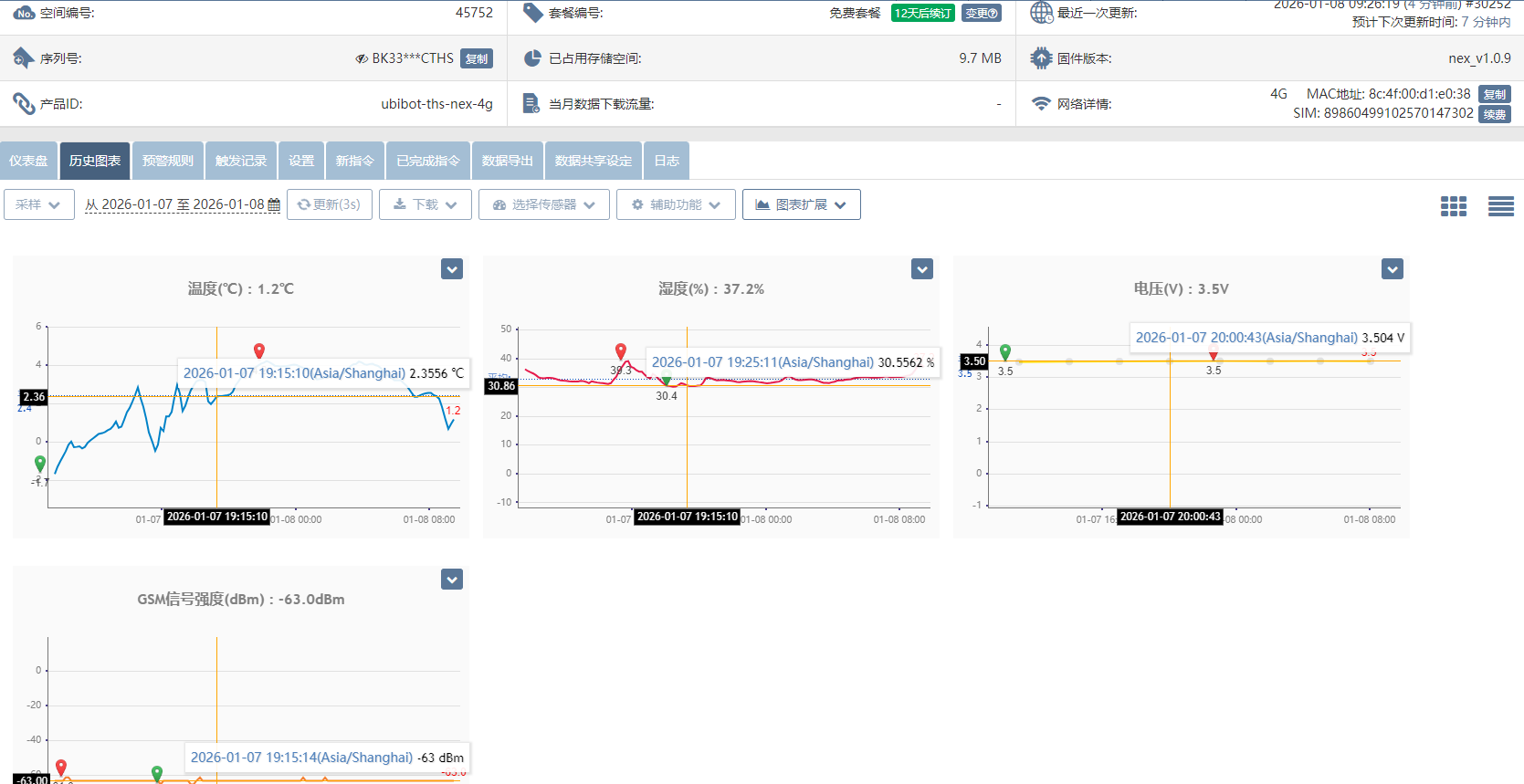Expand the 选择传感器 sensor dropdown
This screenshot has width=1524, height=784.
[543, 204]
